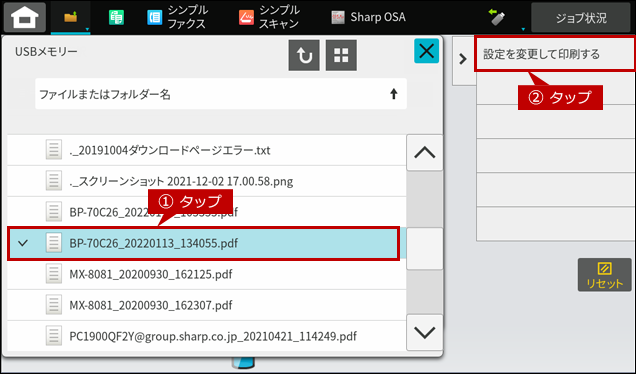Select MX-8081_20200930_162307.pdf
Viewport: 636px width, 374px height.
click(206, 305)
